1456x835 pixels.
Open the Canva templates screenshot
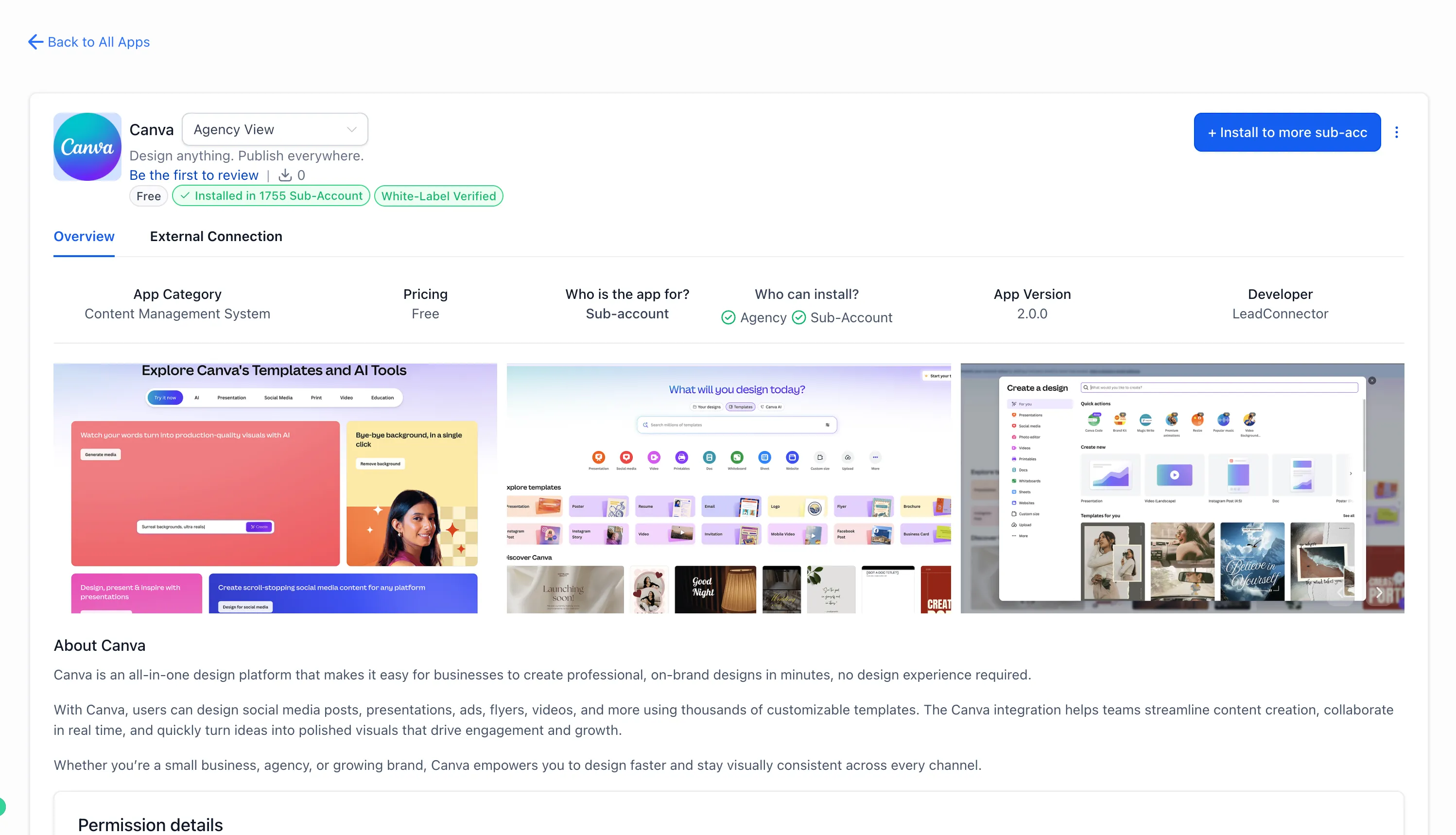click(x=275, y=487)
